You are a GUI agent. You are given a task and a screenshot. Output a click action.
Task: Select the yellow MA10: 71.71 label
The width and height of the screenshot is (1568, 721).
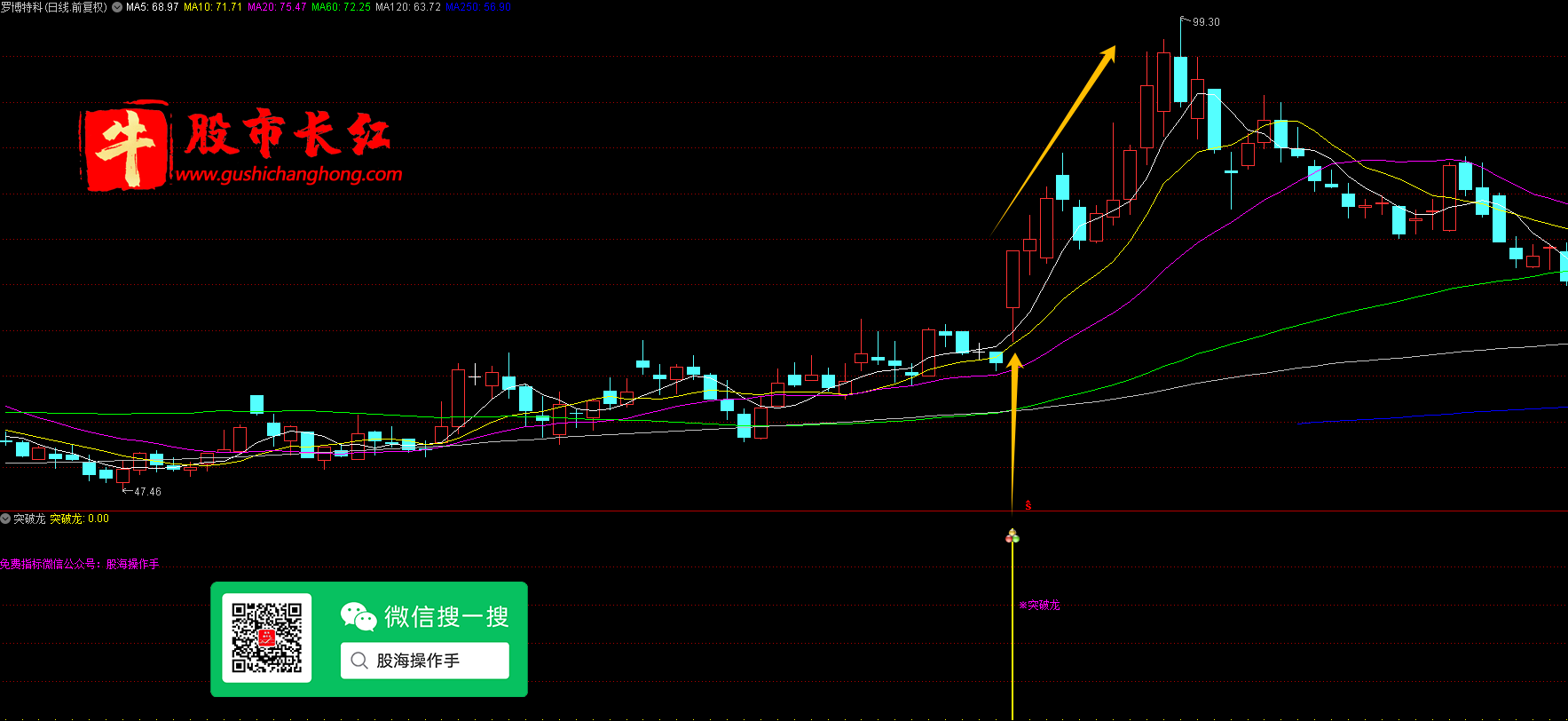[x=213, y=7]
